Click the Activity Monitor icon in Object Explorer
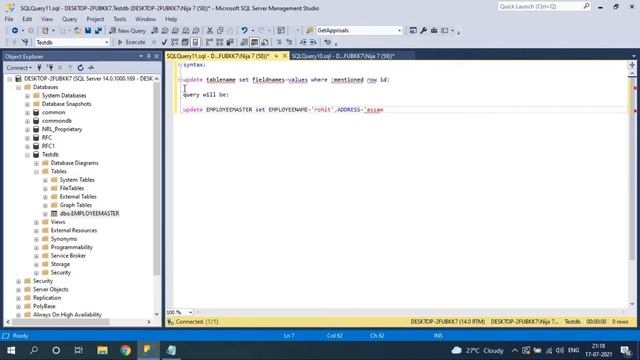Image resolution: width=640 pixels, height=360 pixels. coord(91,68)
